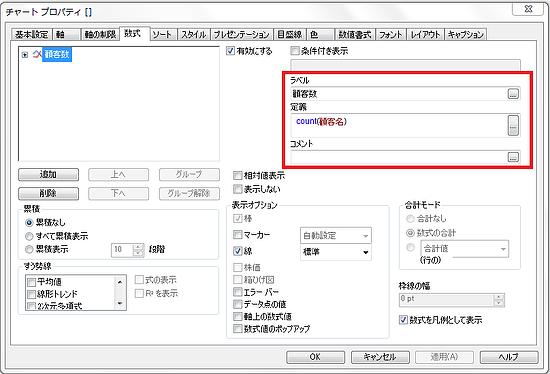The height and width of the screenshot is (374, 550).
Task: Click the キャンセル button
Action: pyautogui.click(x=380, y=357)
